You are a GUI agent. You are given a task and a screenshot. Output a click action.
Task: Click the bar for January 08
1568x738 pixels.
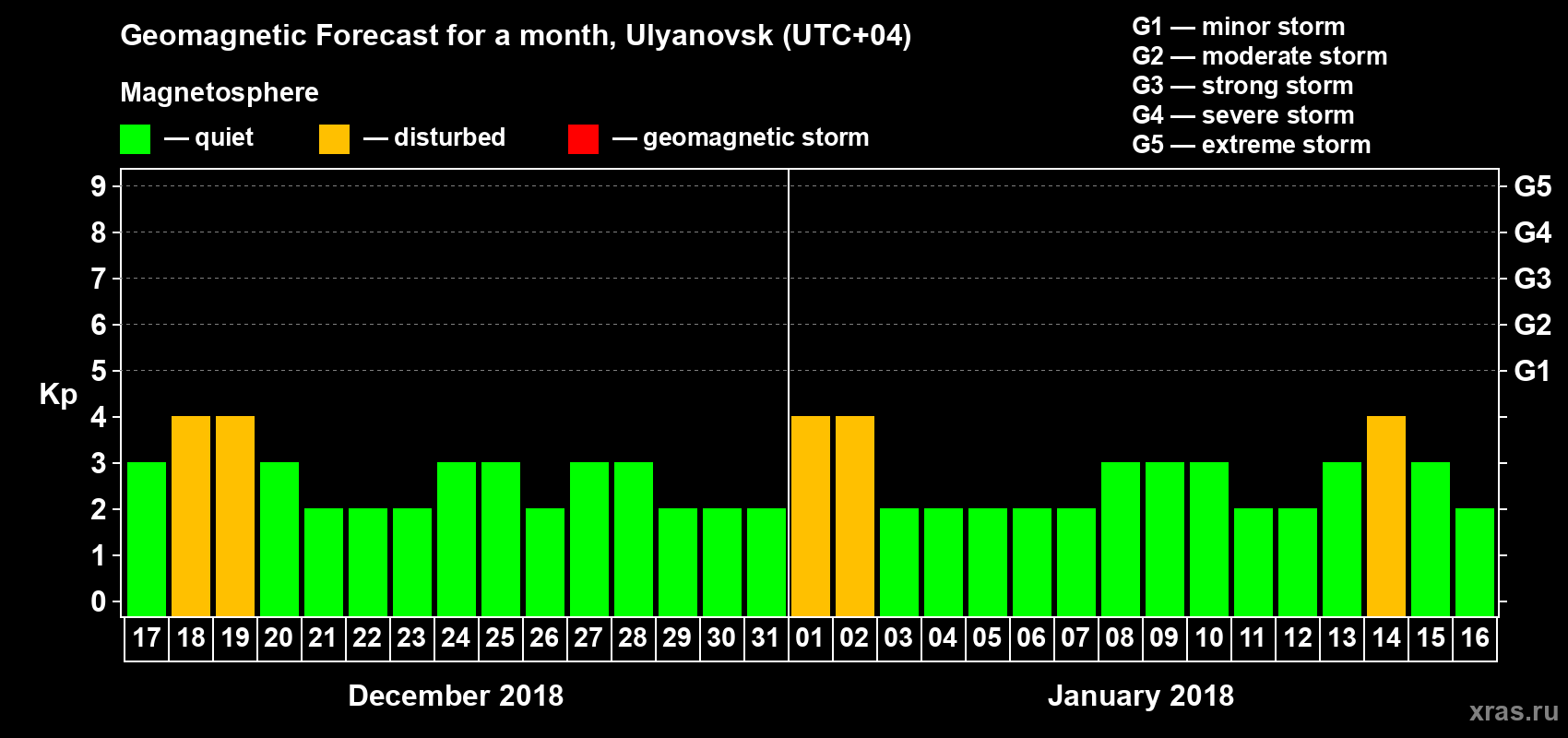[1121, 539]
